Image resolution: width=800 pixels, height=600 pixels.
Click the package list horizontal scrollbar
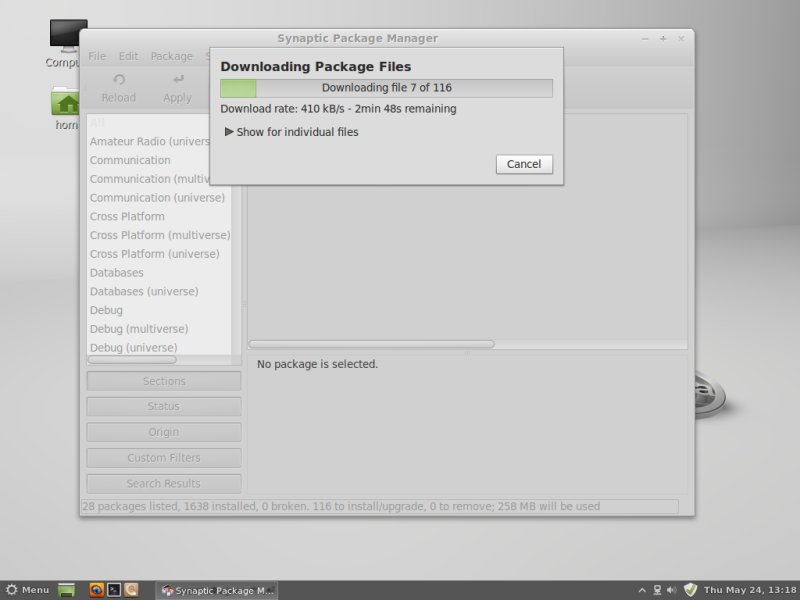point(371,344)
